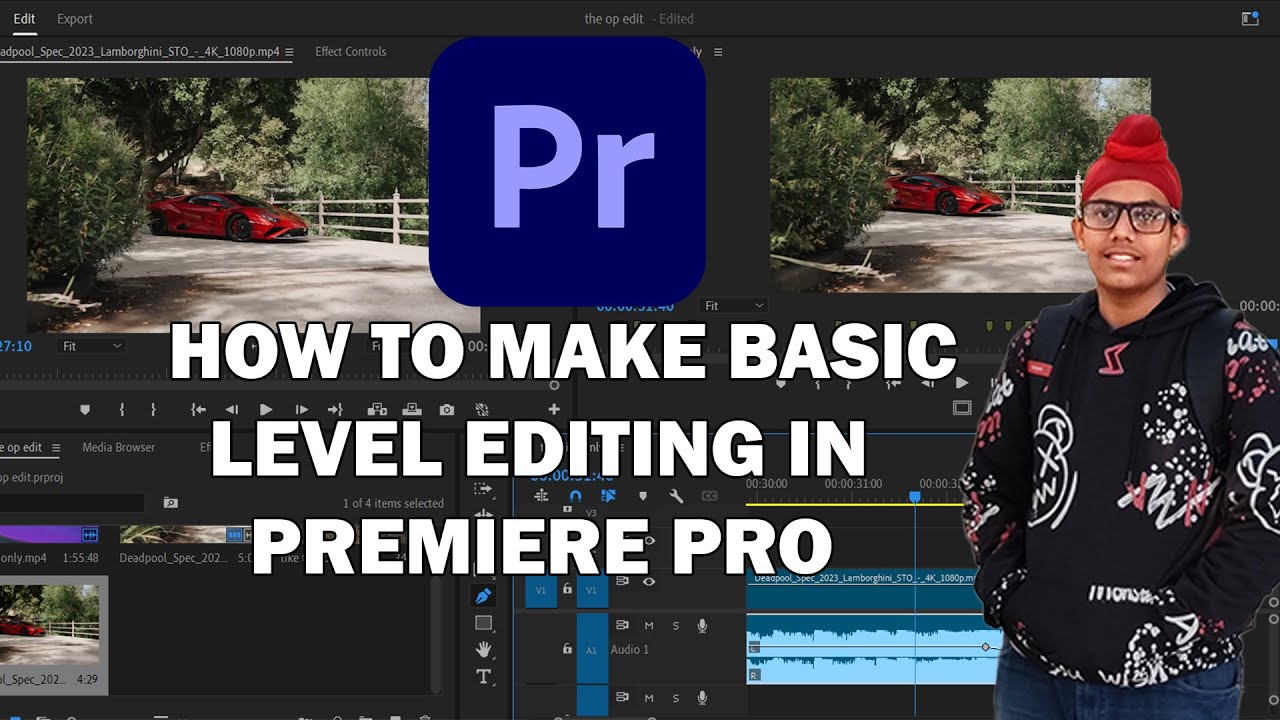Enable voice-over record on Audio 1
Image resolution: width=1280 pixels, height=720 pixels.
pos(702,626)
